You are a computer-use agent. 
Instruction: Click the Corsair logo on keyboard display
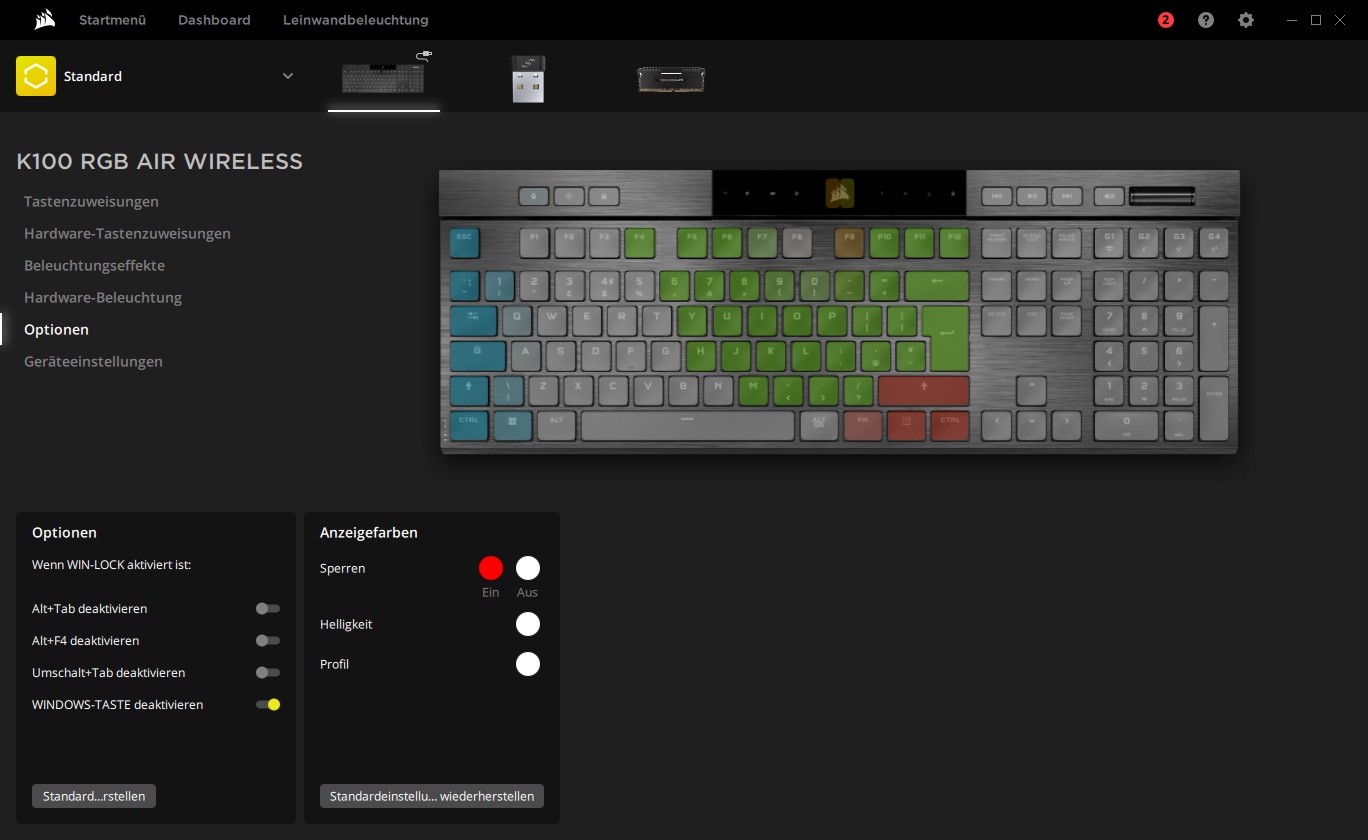(840, 193)
